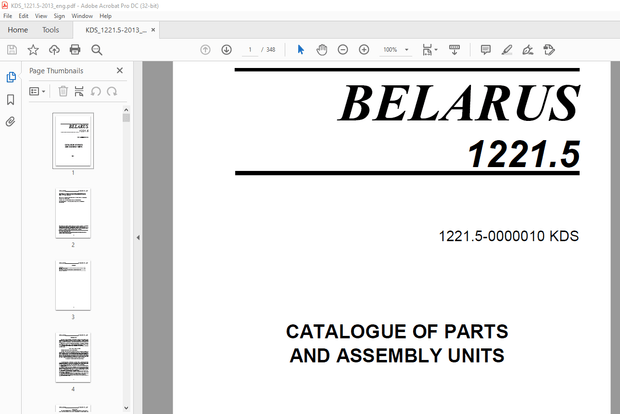Open the Sign menu

click(59, 16)
